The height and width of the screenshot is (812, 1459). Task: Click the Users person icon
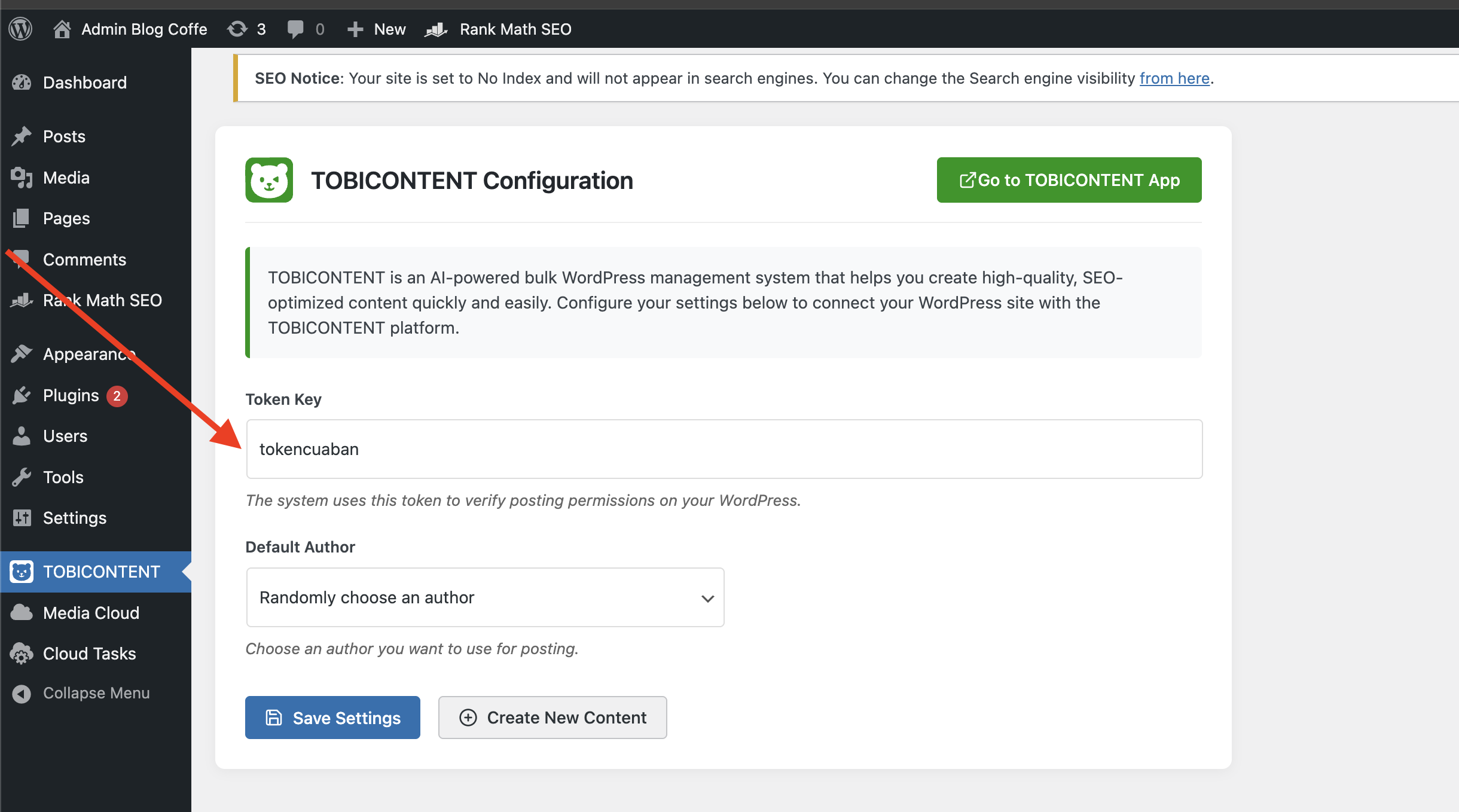click(22, 436)
